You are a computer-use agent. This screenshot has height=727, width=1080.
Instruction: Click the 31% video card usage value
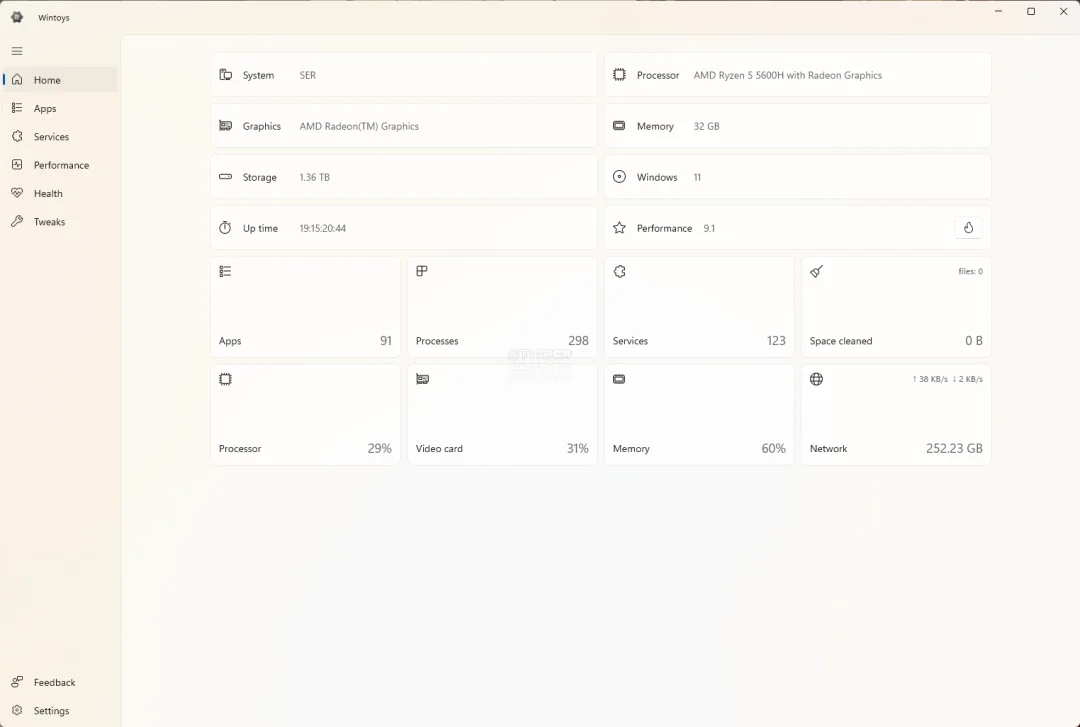click(x=578, y=448)
